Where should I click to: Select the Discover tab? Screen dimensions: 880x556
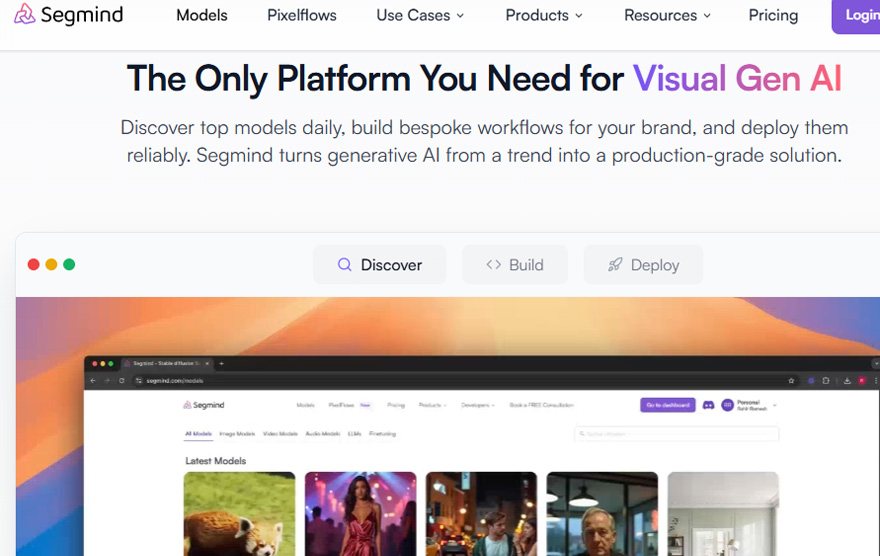380,264
